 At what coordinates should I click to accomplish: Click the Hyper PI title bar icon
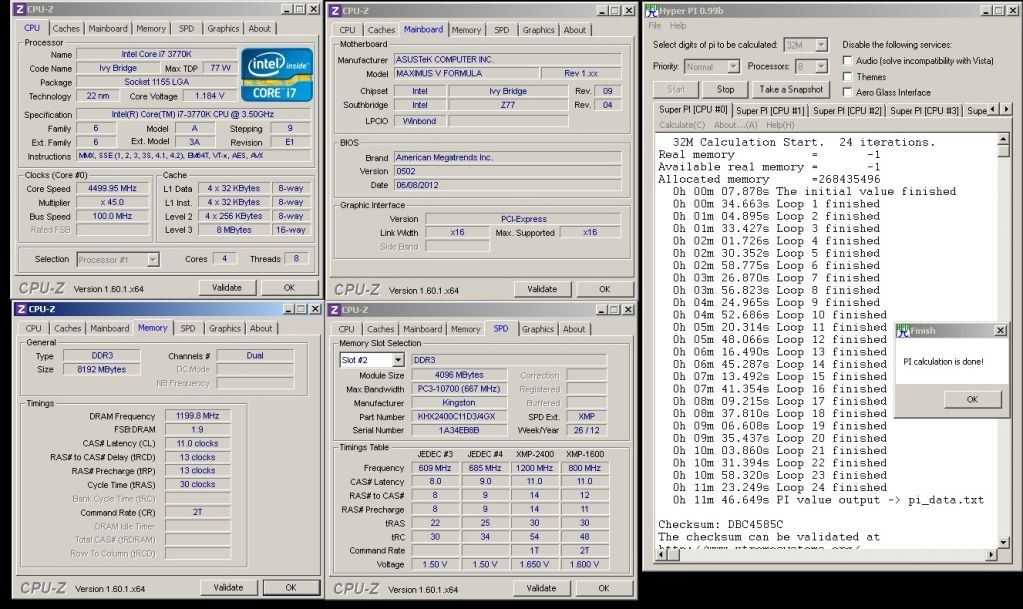[x=651, y=10]
